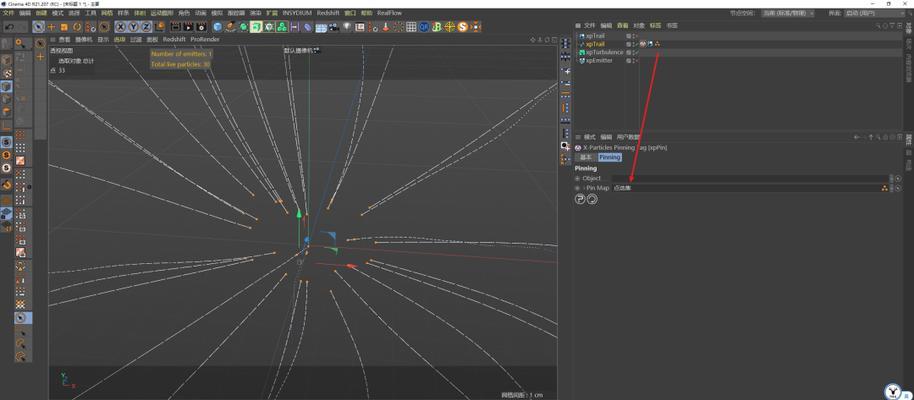This screenshot has width=914, height=400.
Task: Open the viewport Redshift menu
Action: [x=174, y=39]
